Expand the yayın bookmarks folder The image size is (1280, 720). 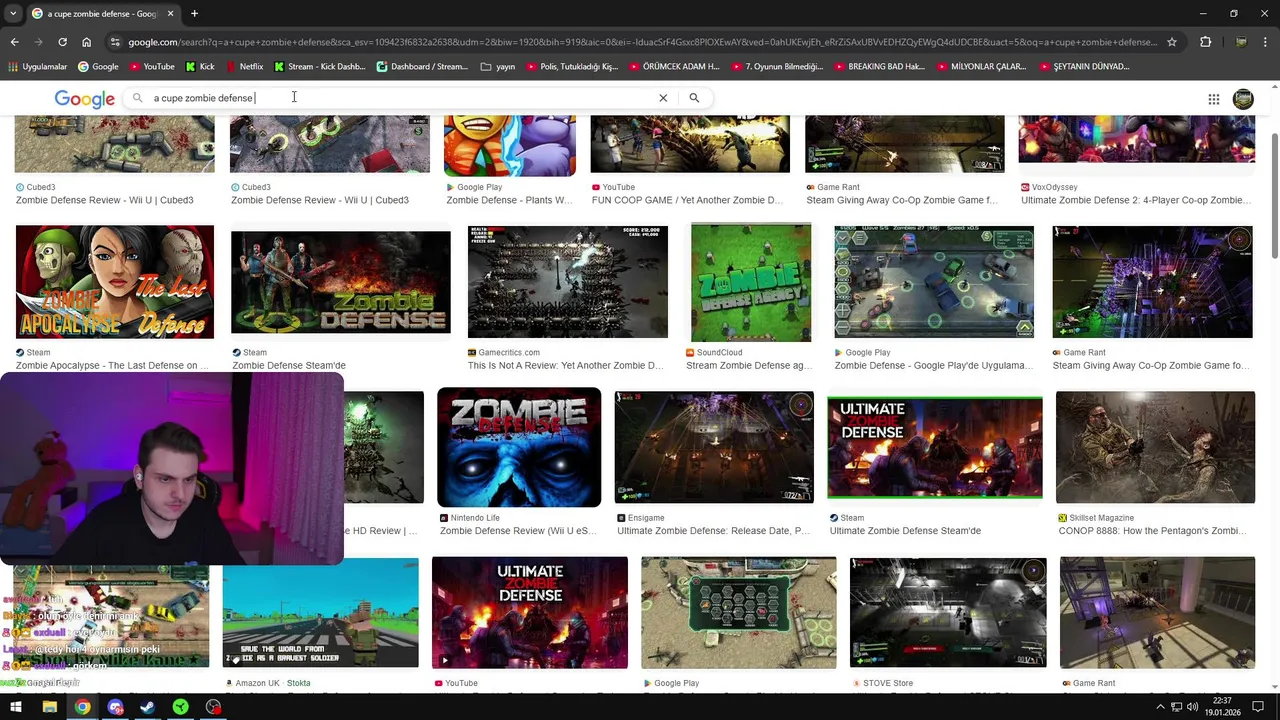pyautogui.click(x=498, y=67)
